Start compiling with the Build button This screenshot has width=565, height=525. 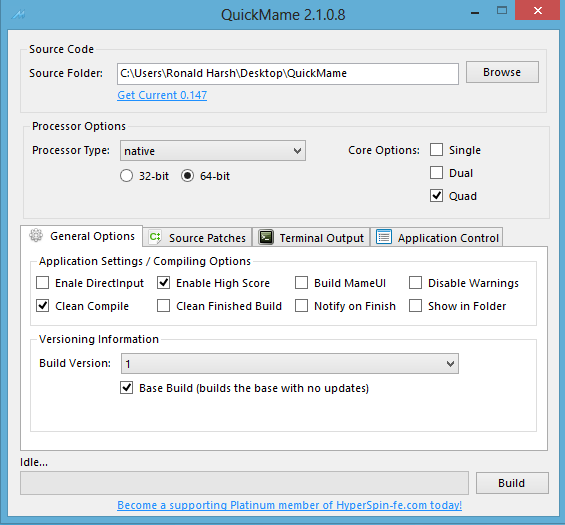point(512,483)
